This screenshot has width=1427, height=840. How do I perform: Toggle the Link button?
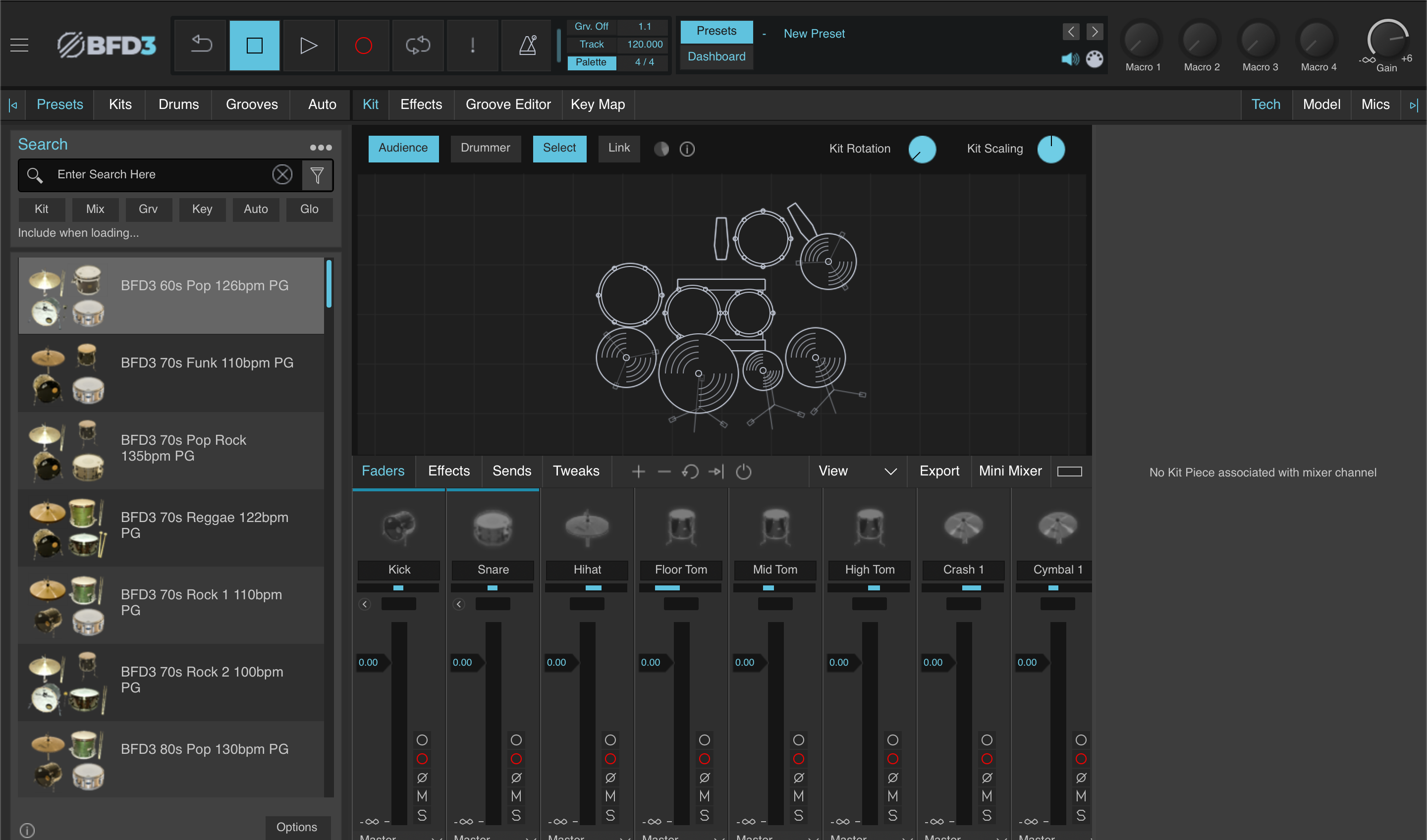coord(619,148)
